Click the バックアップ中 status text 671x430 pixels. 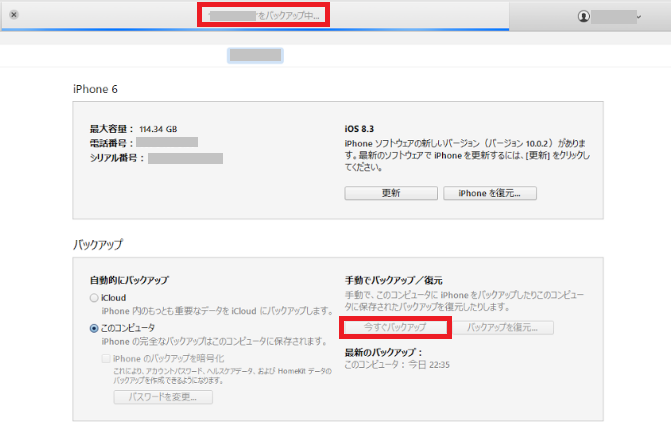coord(289,16)
